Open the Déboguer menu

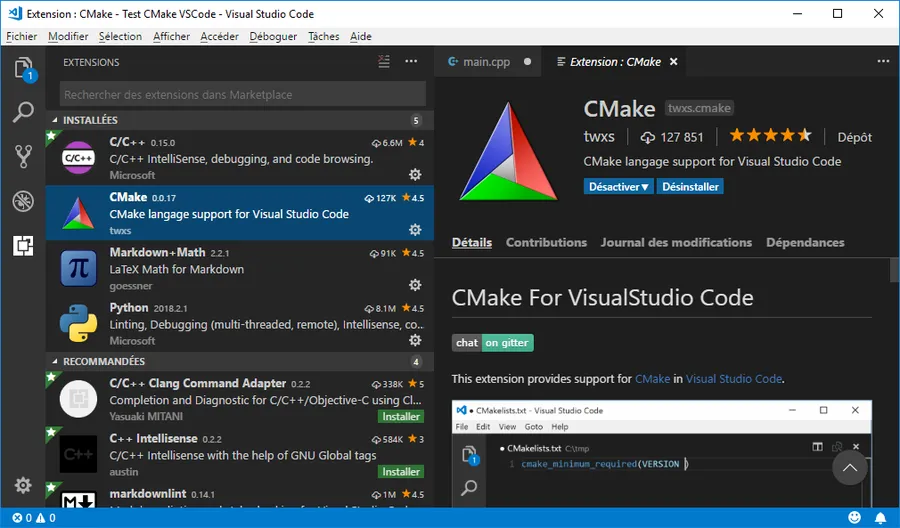[x=273, y=36]
